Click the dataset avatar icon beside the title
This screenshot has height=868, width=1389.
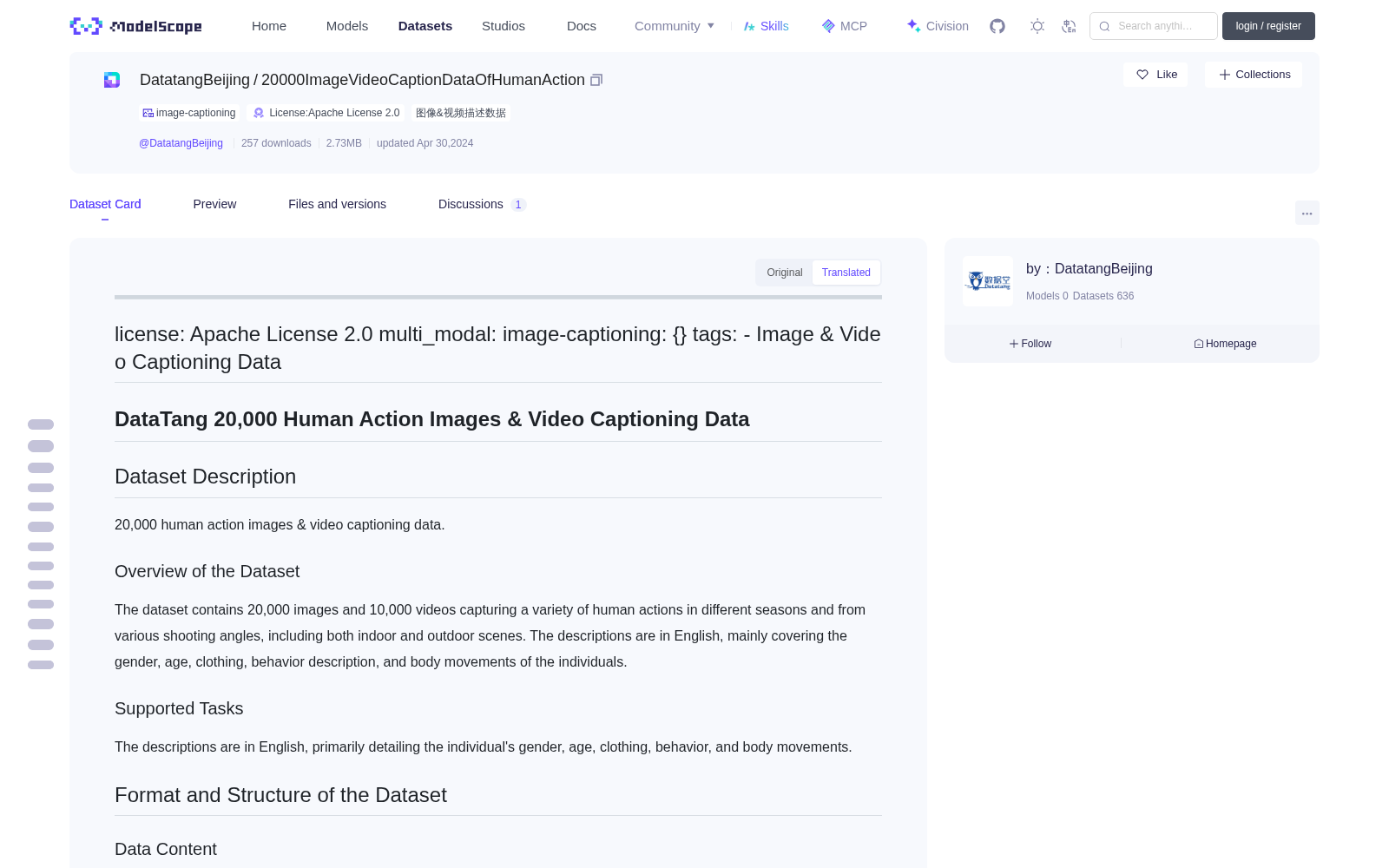pos(112,80)
